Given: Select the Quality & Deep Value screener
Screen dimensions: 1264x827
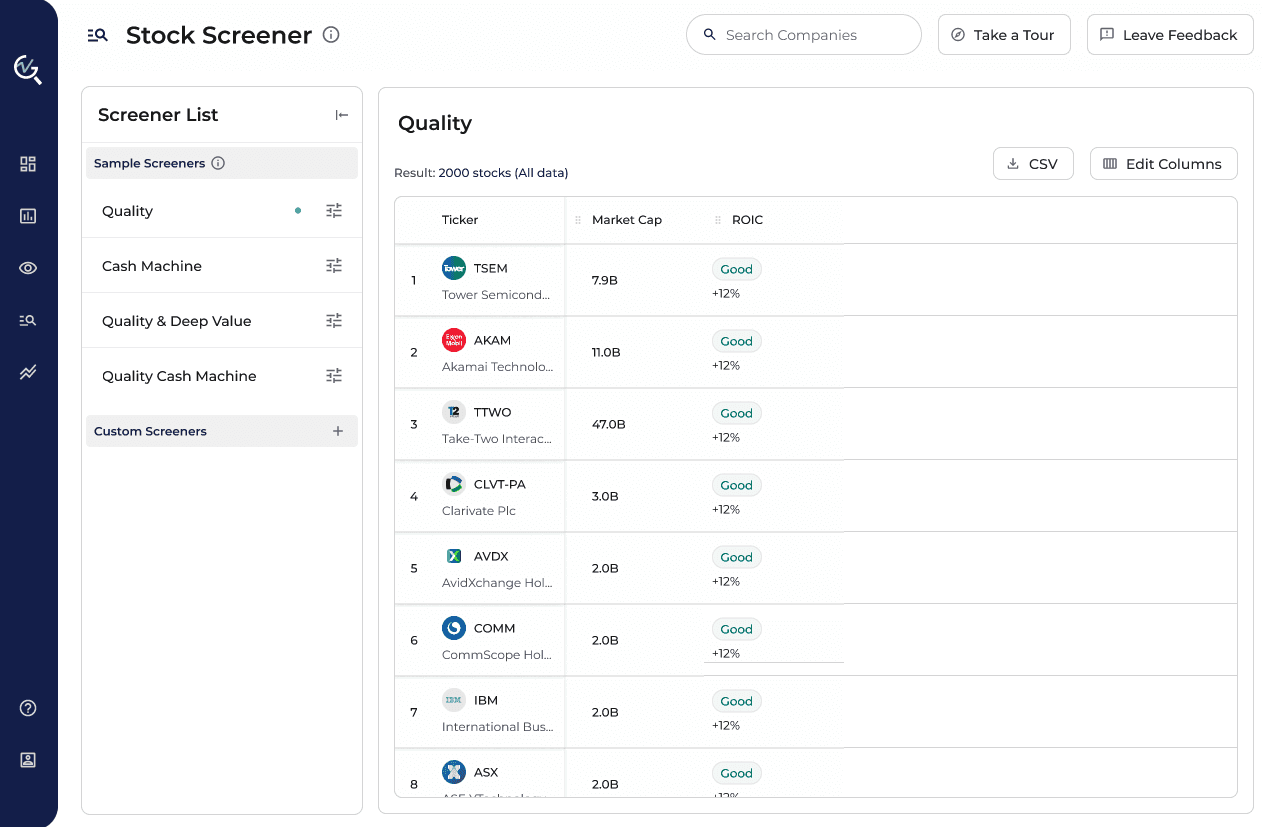Looking at the screenshot, I should [x=222, y=321].
